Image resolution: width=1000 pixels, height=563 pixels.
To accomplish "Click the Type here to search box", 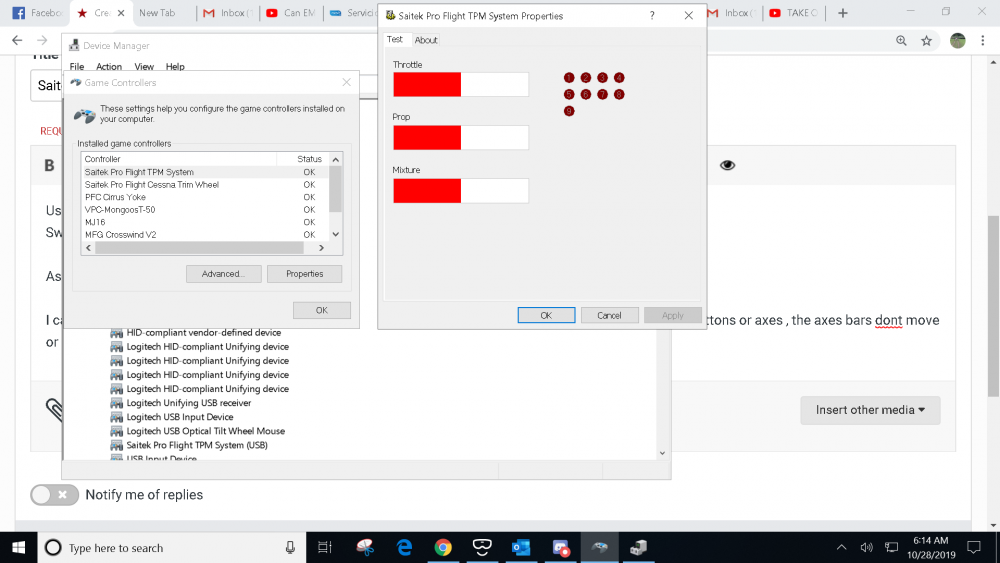I will click(171, 548).
